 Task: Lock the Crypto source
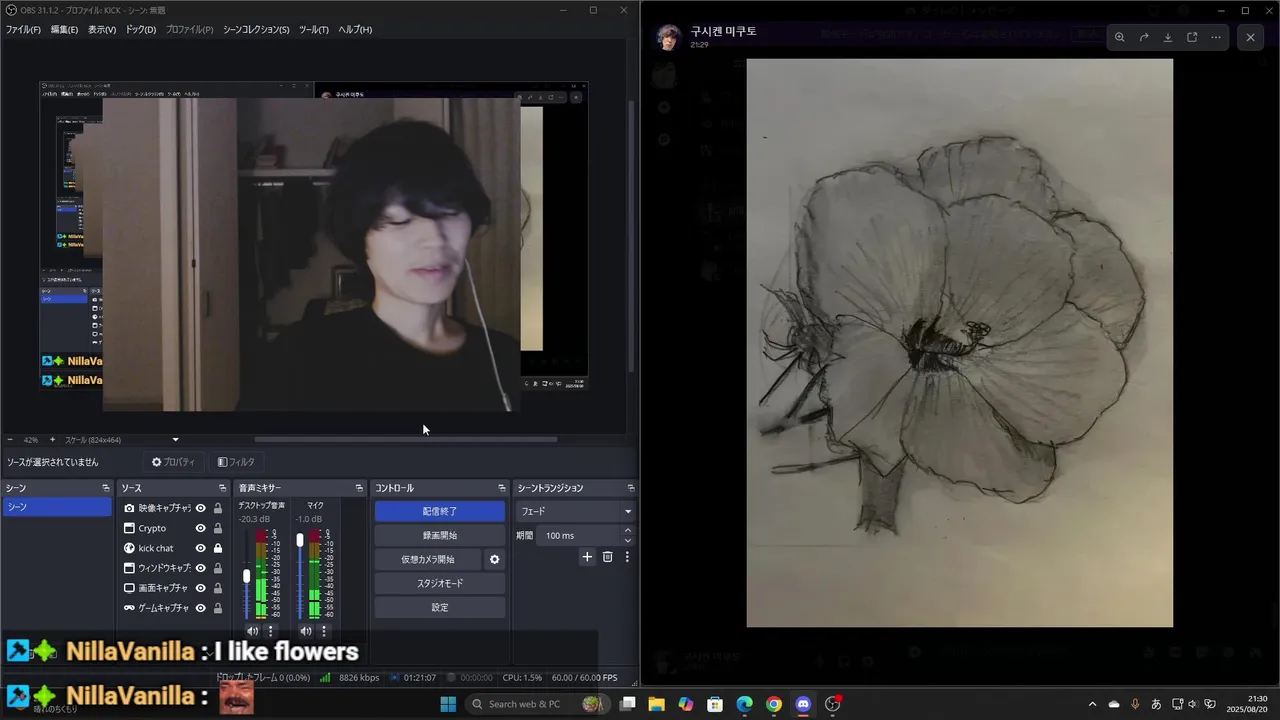point(218,528)
